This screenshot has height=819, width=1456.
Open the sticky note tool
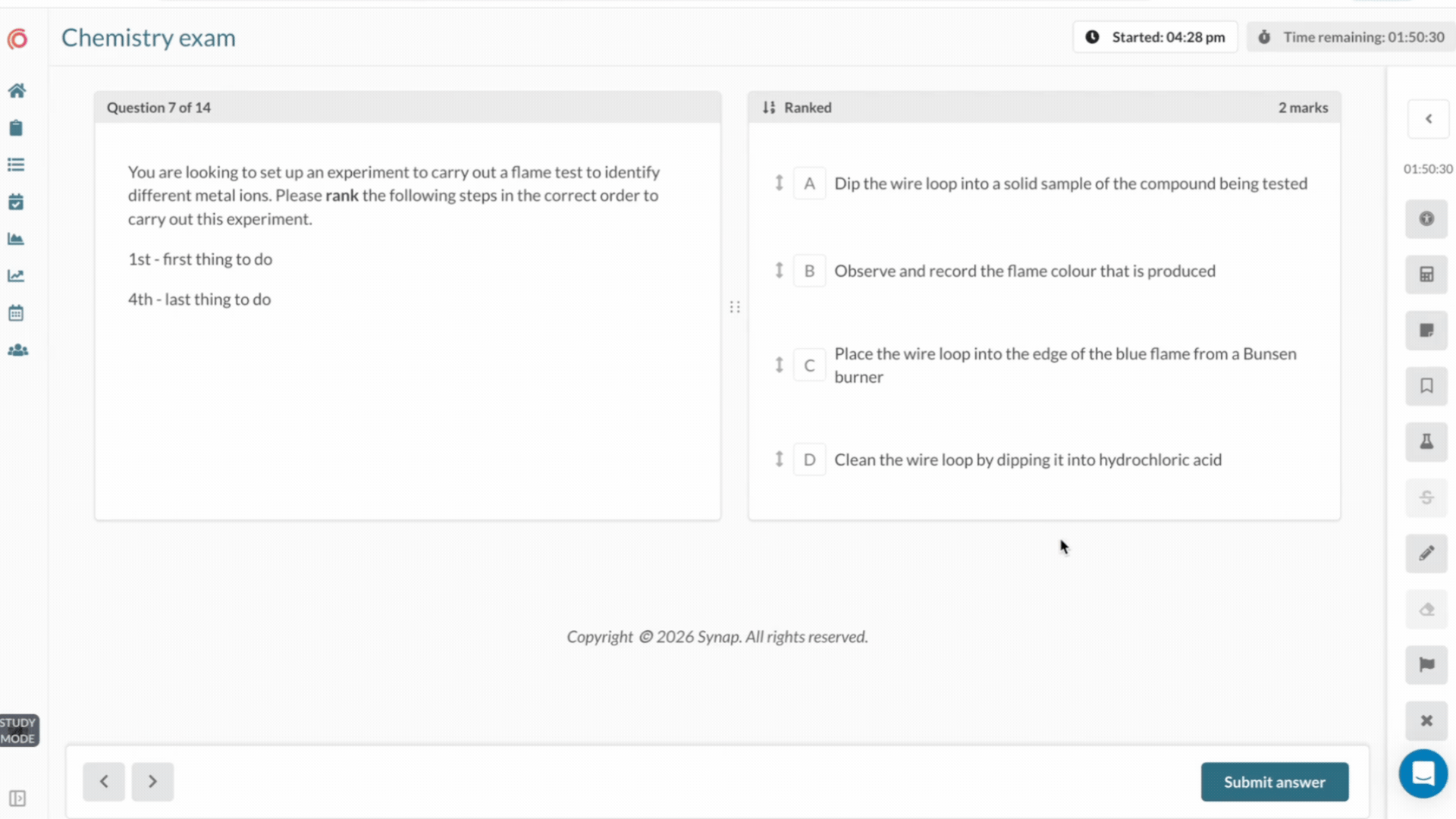coord(1426,331)
